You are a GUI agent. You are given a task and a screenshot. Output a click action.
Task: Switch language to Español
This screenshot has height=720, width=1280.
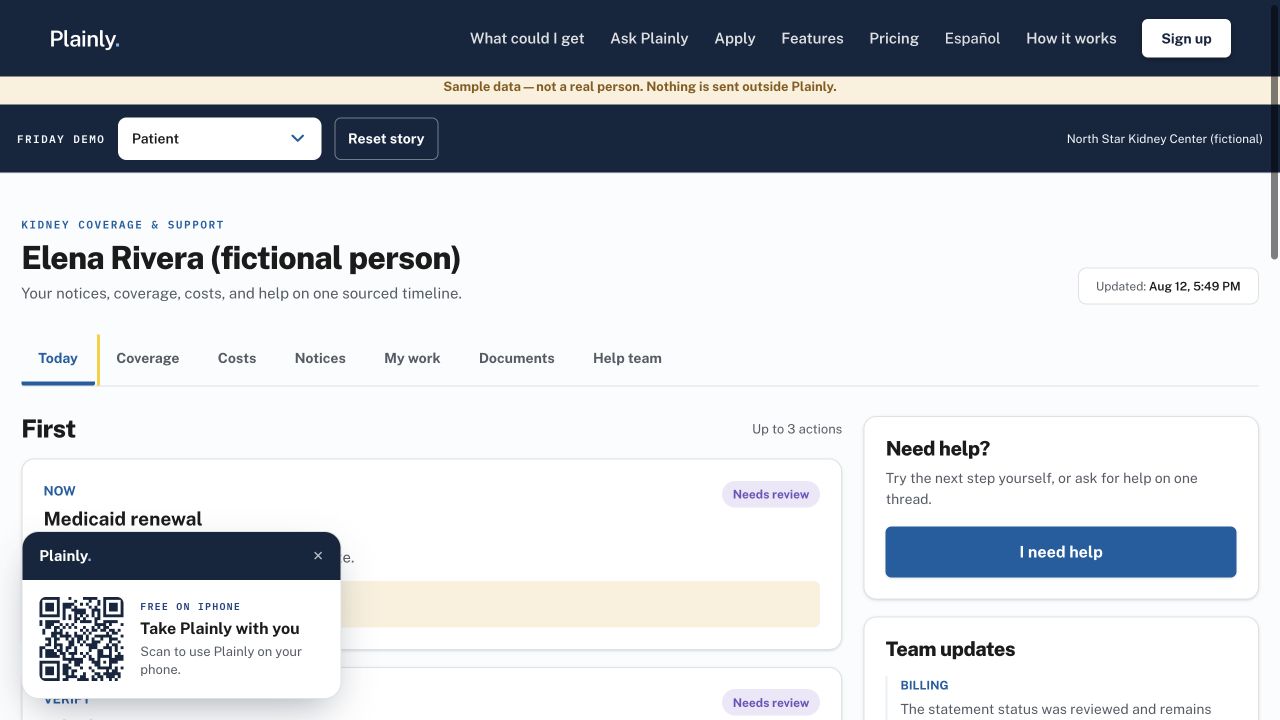point(972,39)
